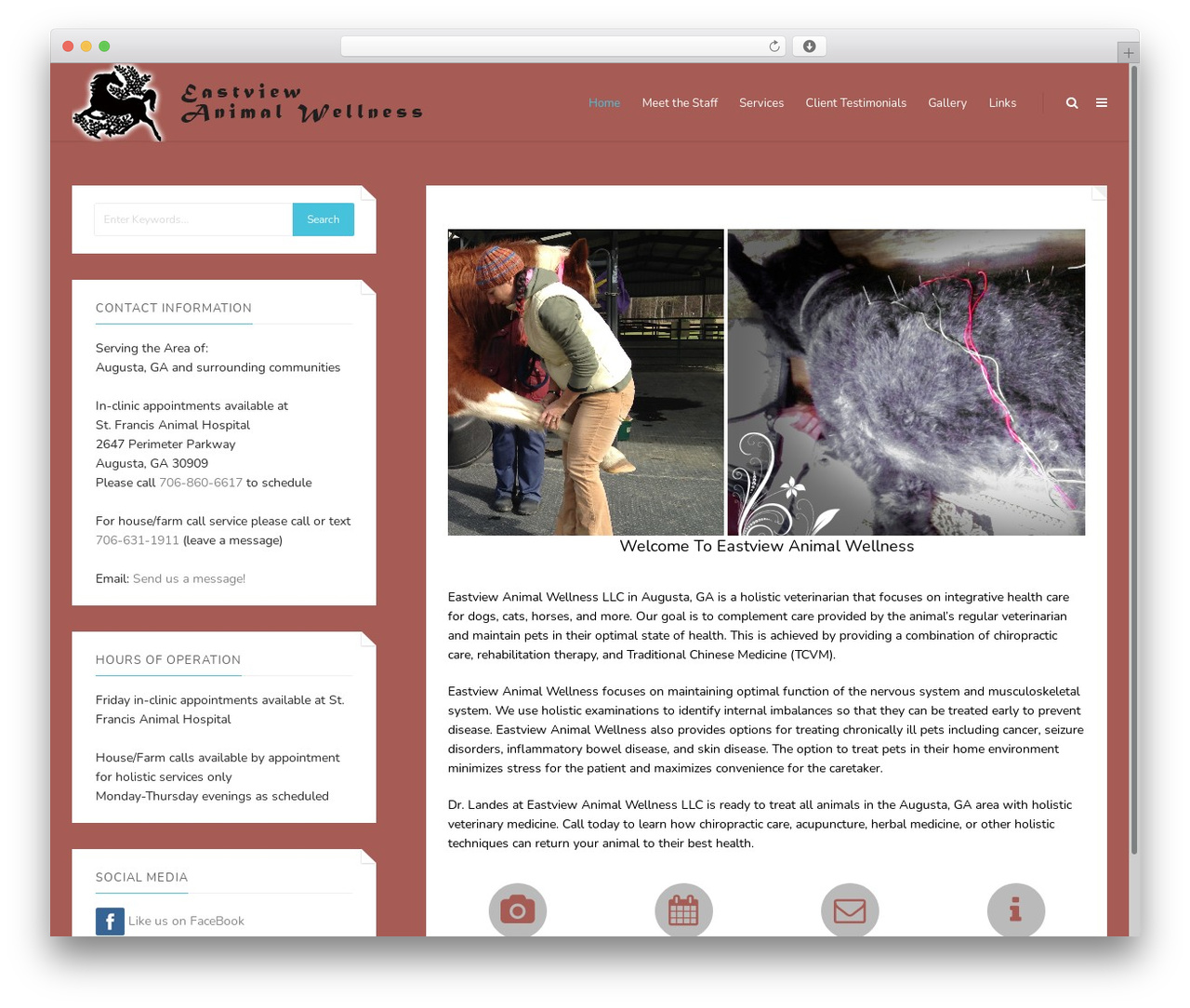Open the horse chiropractic photo
This screenshot has width=1190, height=1008.
pyautogui.click(x=586, y=382)
